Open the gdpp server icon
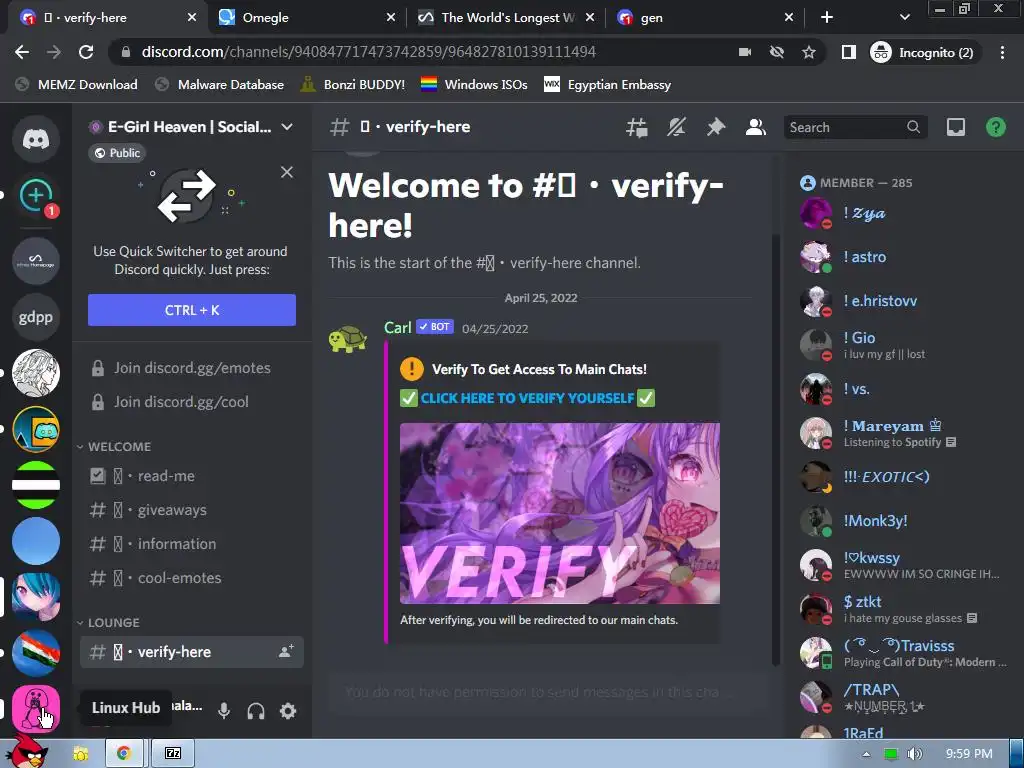The image size is (1024, 768). point(36,317)
